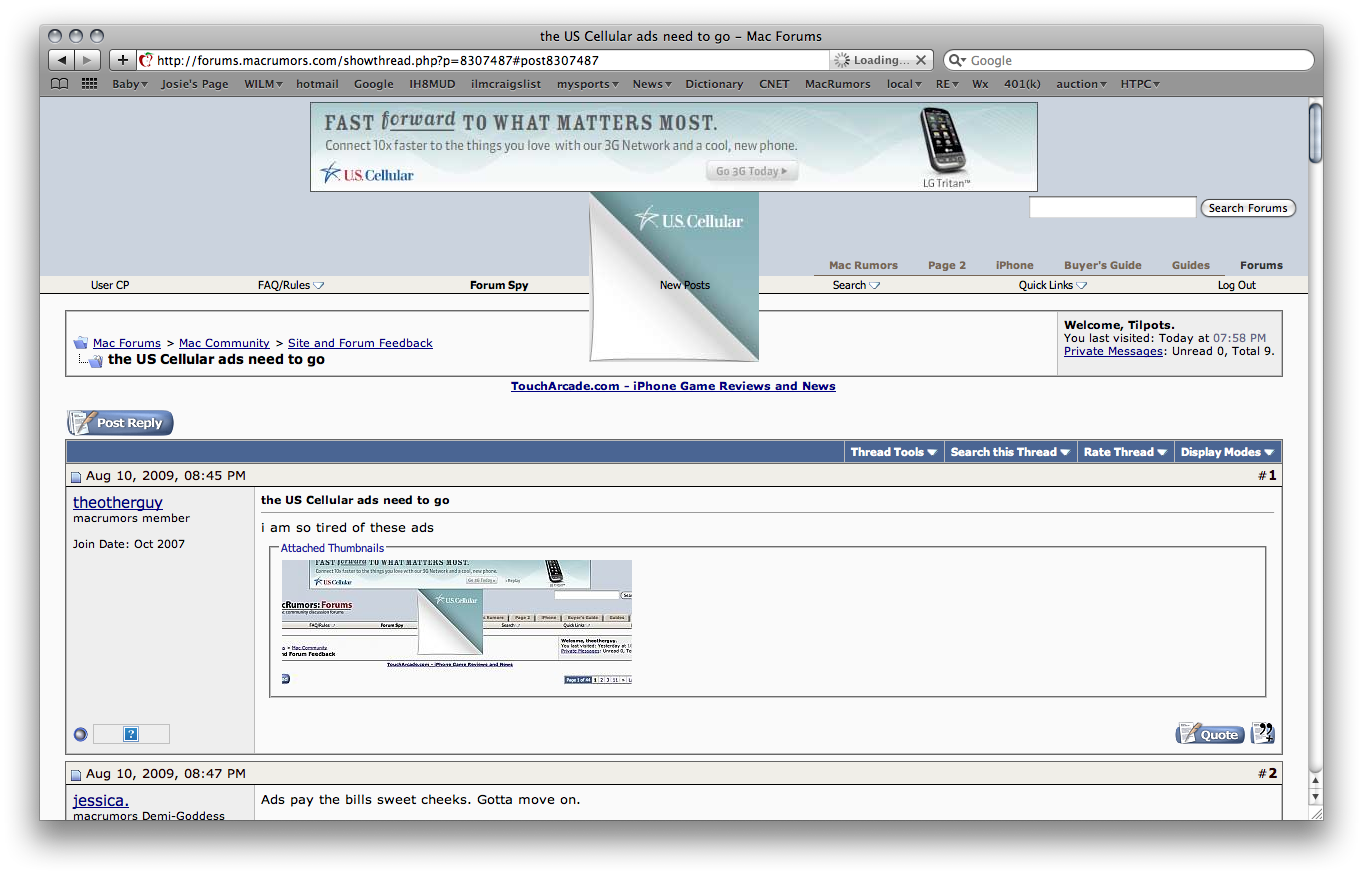Open the attached thumbnail in post #1
Viewport: 1363px width, 875px height.
tap(457, 623)
